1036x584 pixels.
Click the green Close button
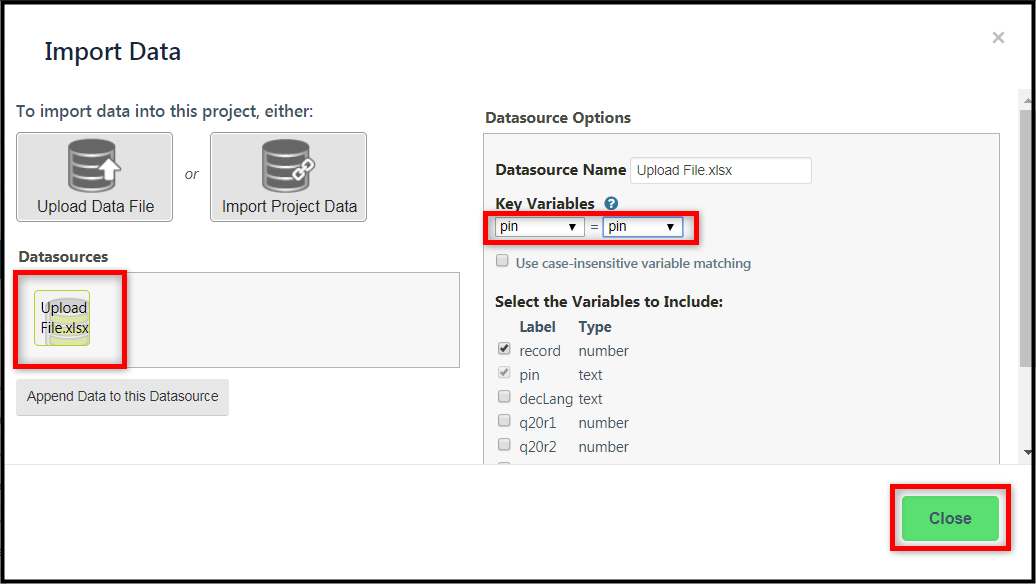click(950, 518)
